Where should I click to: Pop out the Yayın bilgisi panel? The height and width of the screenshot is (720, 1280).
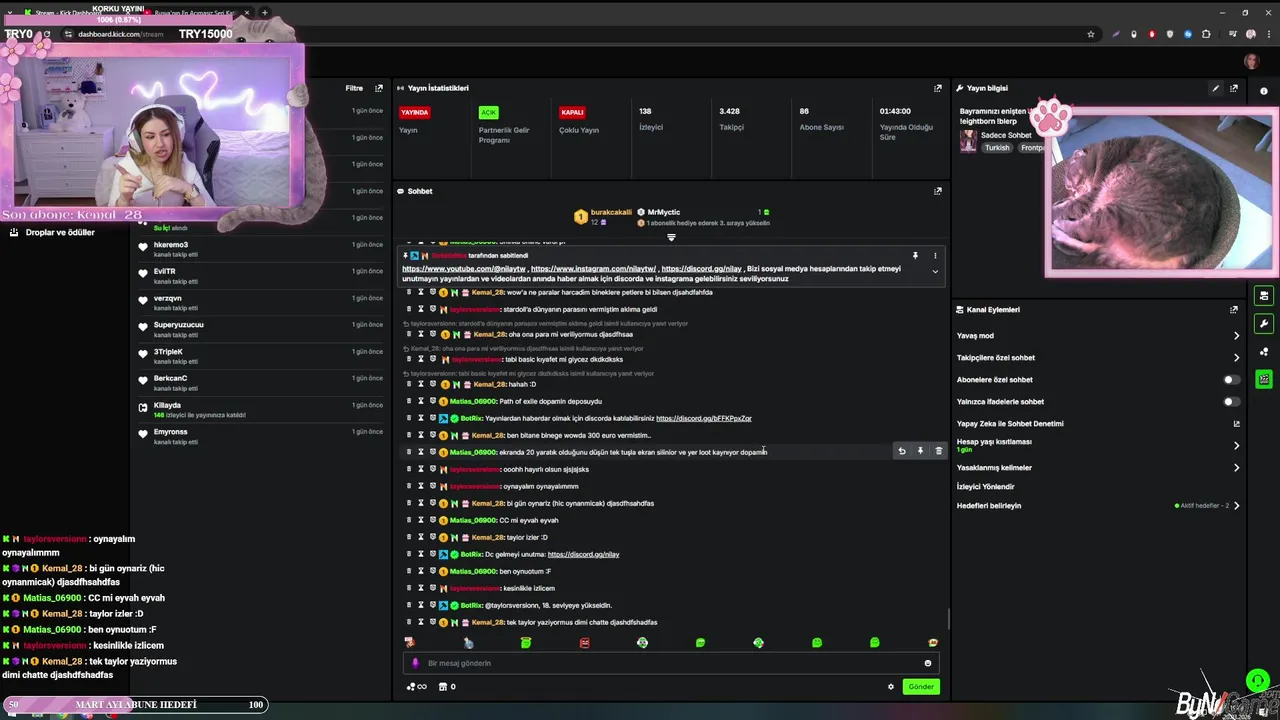(1233, 88)
